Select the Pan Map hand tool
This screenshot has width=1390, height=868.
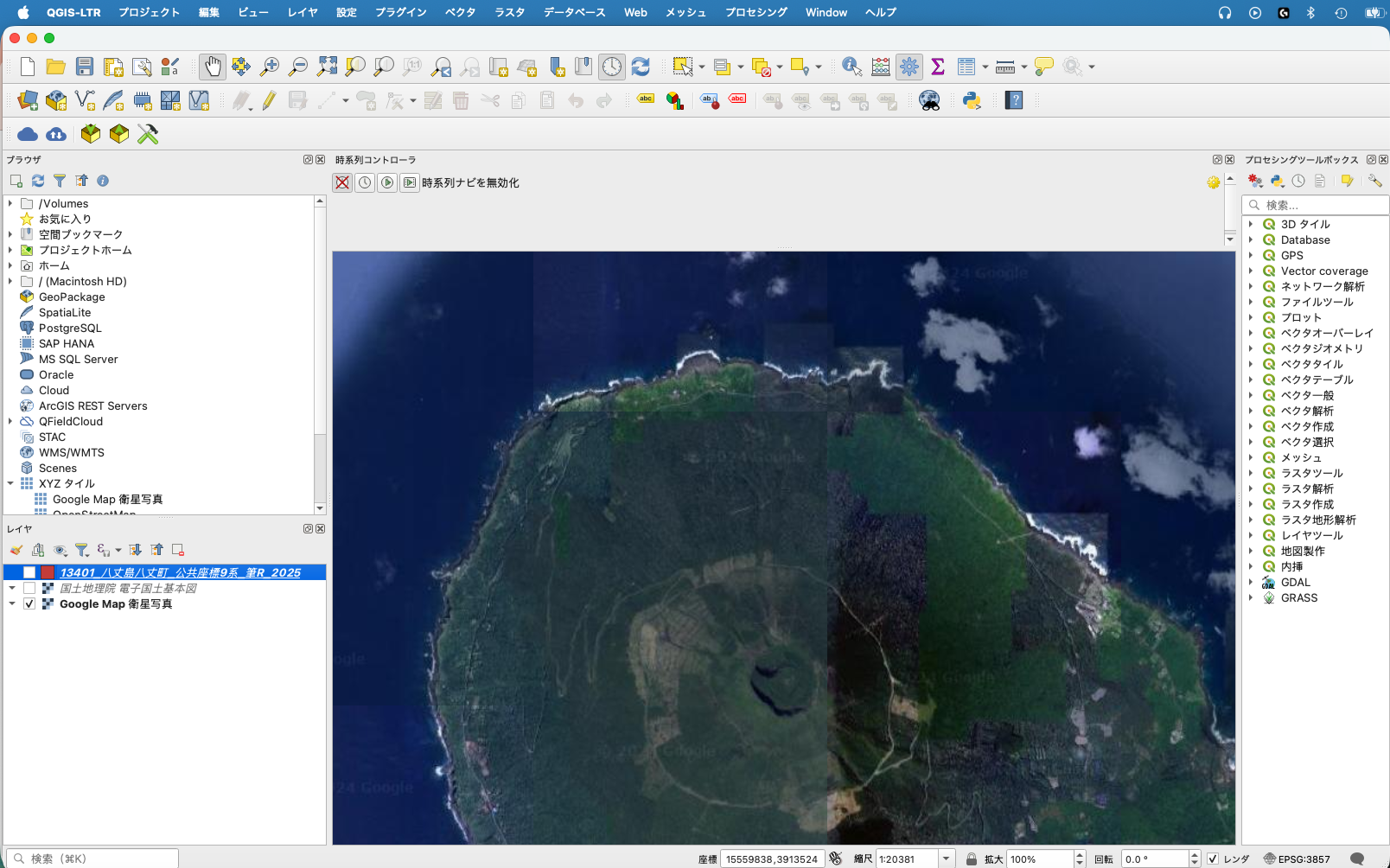pos(213,67)
